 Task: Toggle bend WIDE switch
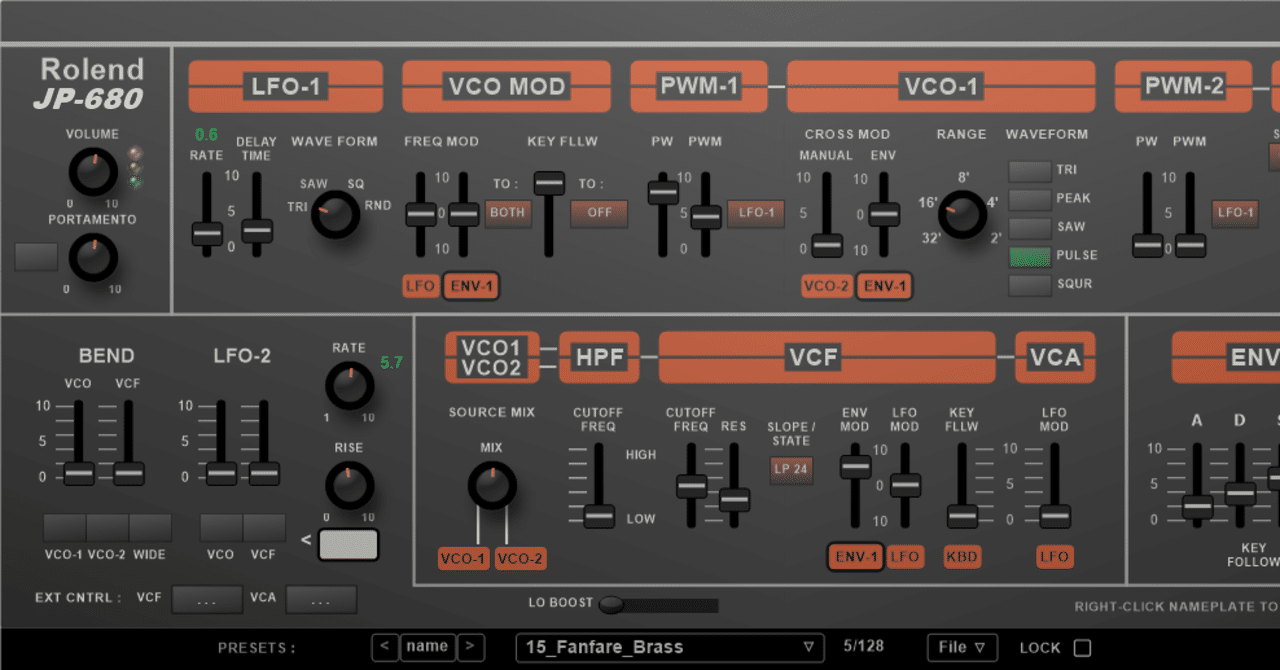point(150,528)
